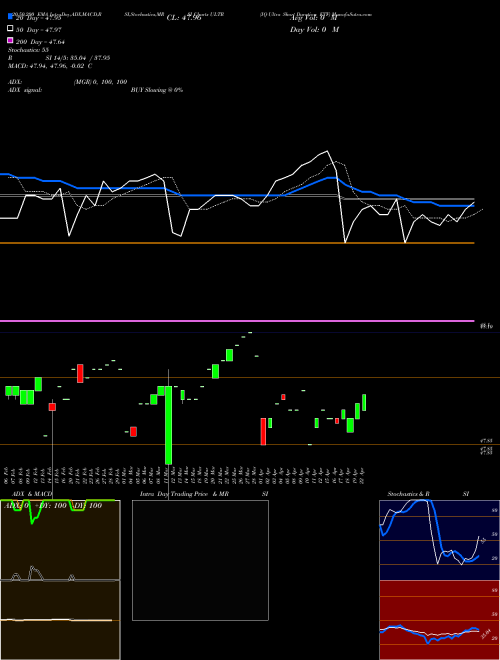The height and width of the screenshot is (660, 500).
Task: Click the 'ADX: 0 +DY: 100 -DY: 100' readout
Action: [x=53, y=505]
